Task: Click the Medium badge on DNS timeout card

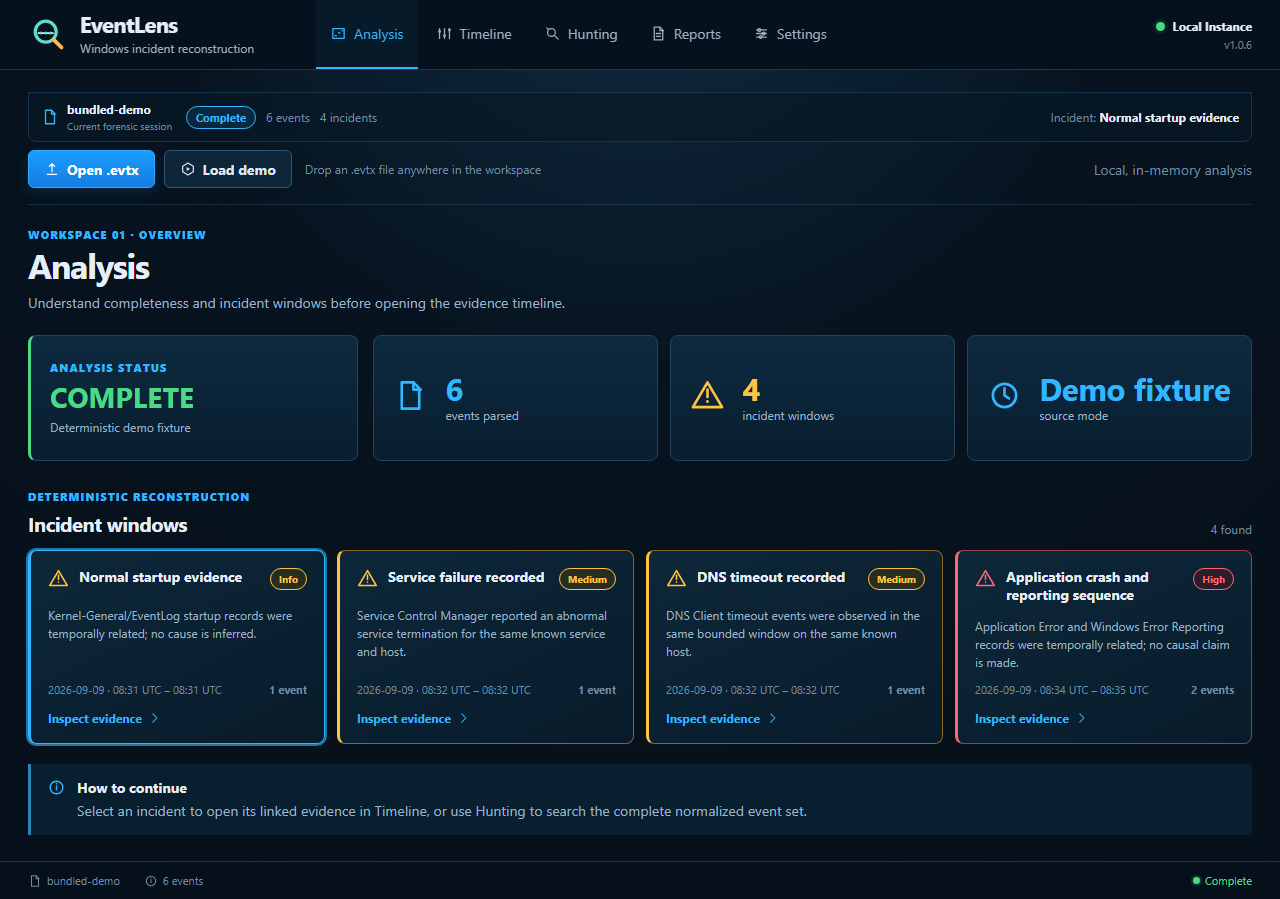Action: coord(897,579)
